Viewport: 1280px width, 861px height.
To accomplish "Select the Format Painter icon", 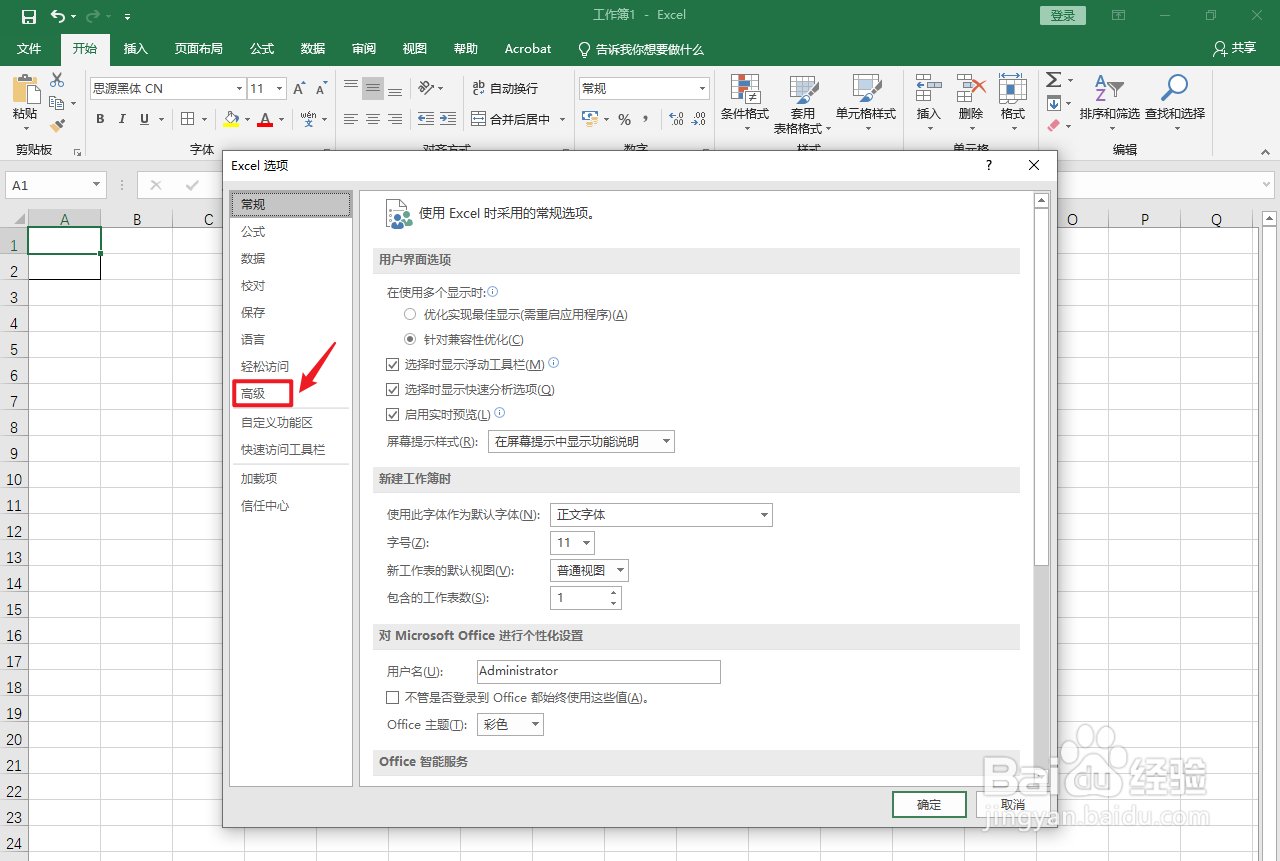I will click(x=58, y=124).
